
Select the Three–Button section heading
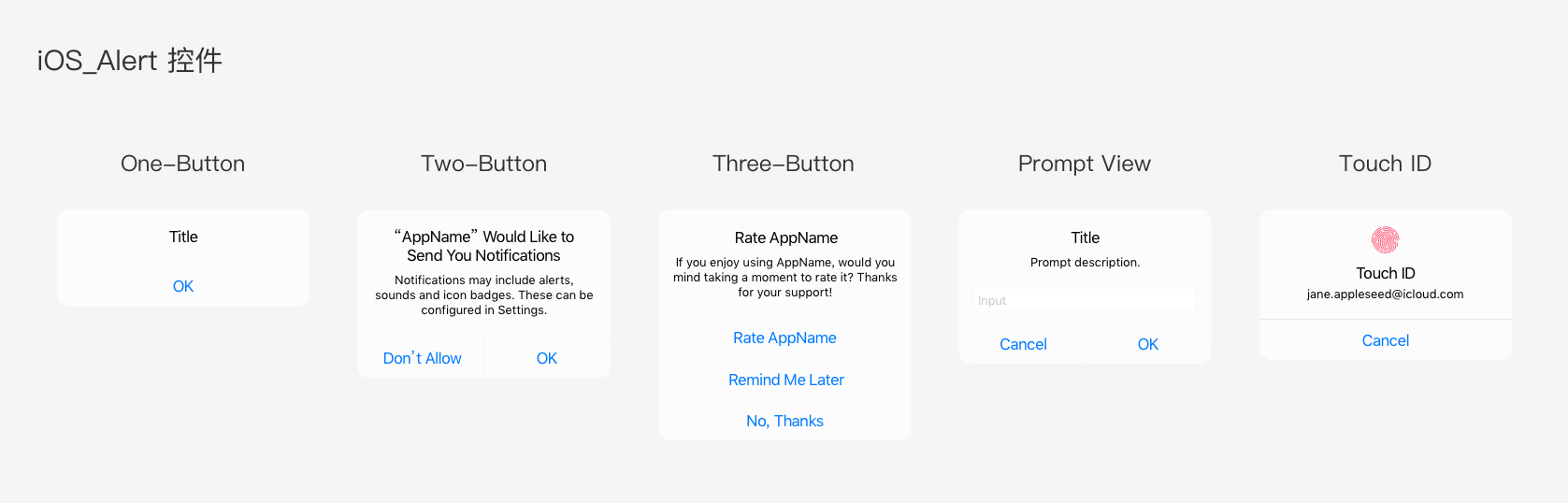point(784,164)
